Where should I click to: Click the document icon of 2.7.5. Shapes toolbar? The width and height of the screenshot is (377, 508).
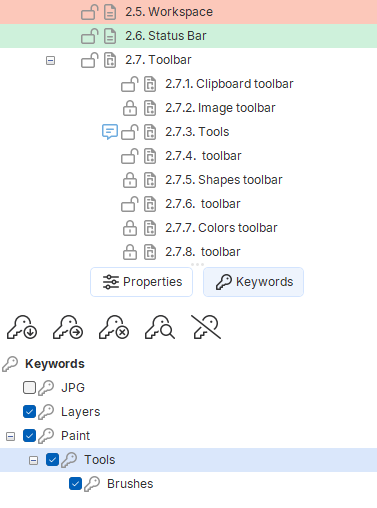point(150,180)
